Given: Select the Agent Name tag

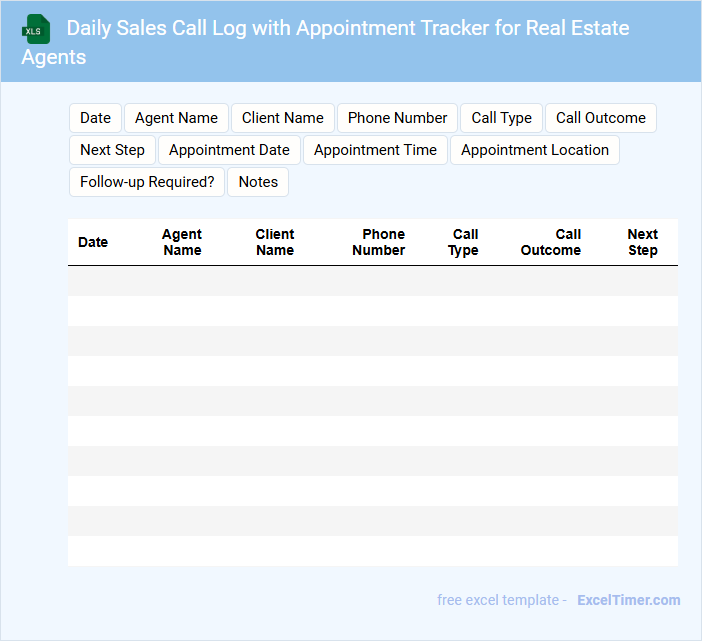Looking at the screenshot, I should pos(176,118).
